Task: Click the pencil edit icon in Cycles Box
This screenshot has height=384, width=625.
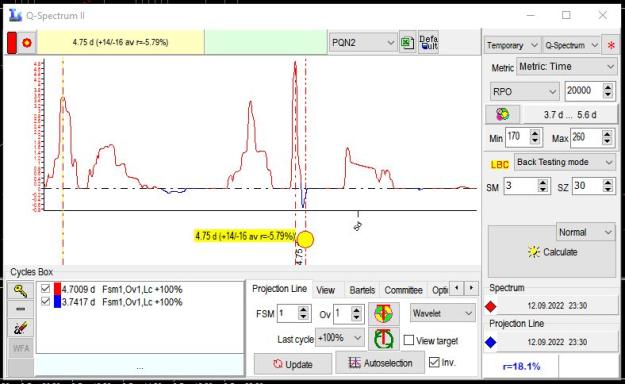Action: (x=20, y=328)
